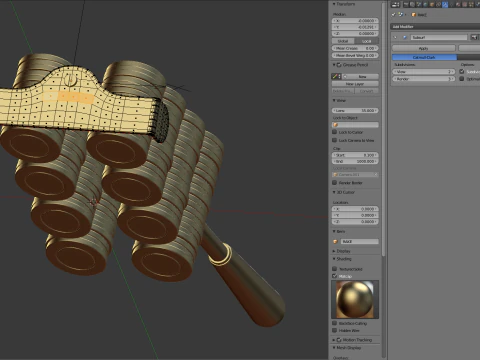The height and width of the screenshot is (360, 480).
Task: Collapse the Subsurf modifier with its arrow
Action: coord(395,37)
